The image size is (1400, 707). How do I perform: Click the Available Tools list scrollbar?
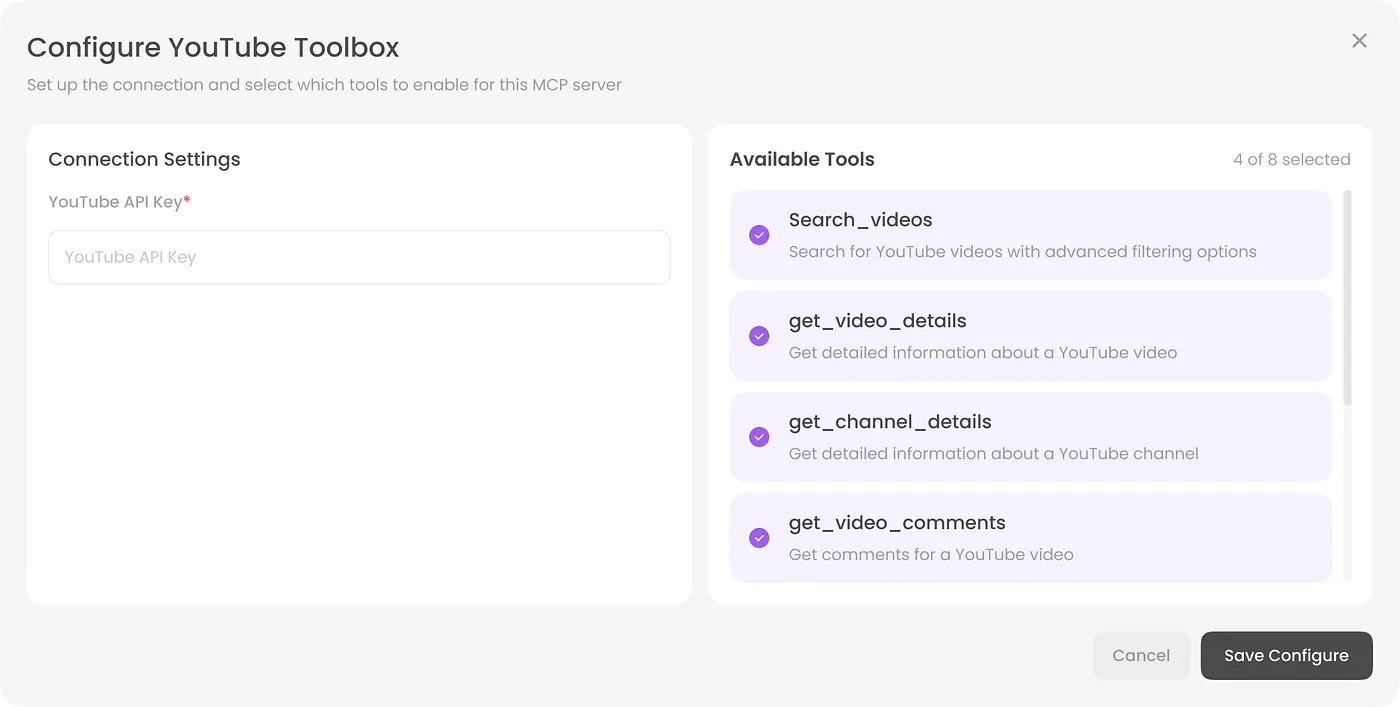[x=1347, y=298]
